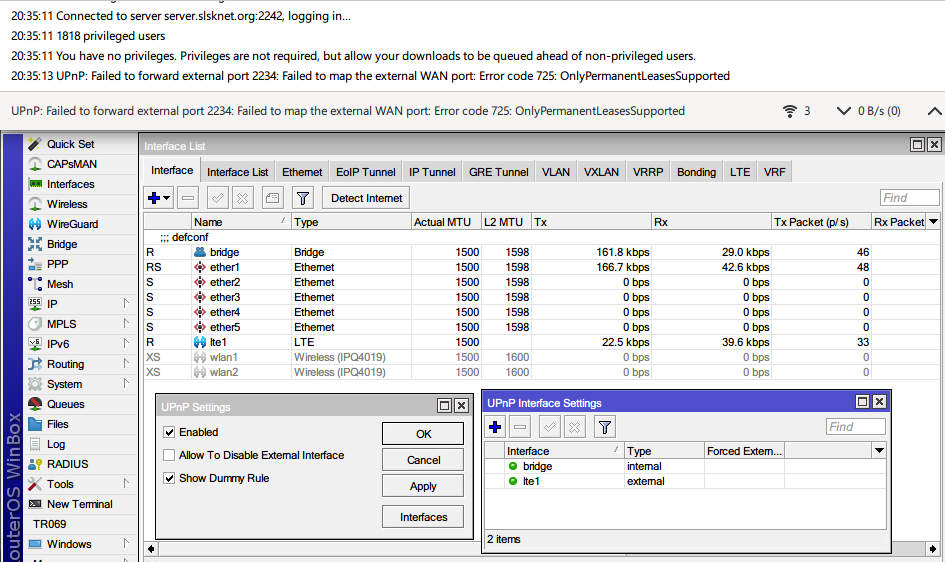Image resolution: width=945 pixels, height=562 pixels.
Task: Click Detect Internet button
Action: [366, 198]
